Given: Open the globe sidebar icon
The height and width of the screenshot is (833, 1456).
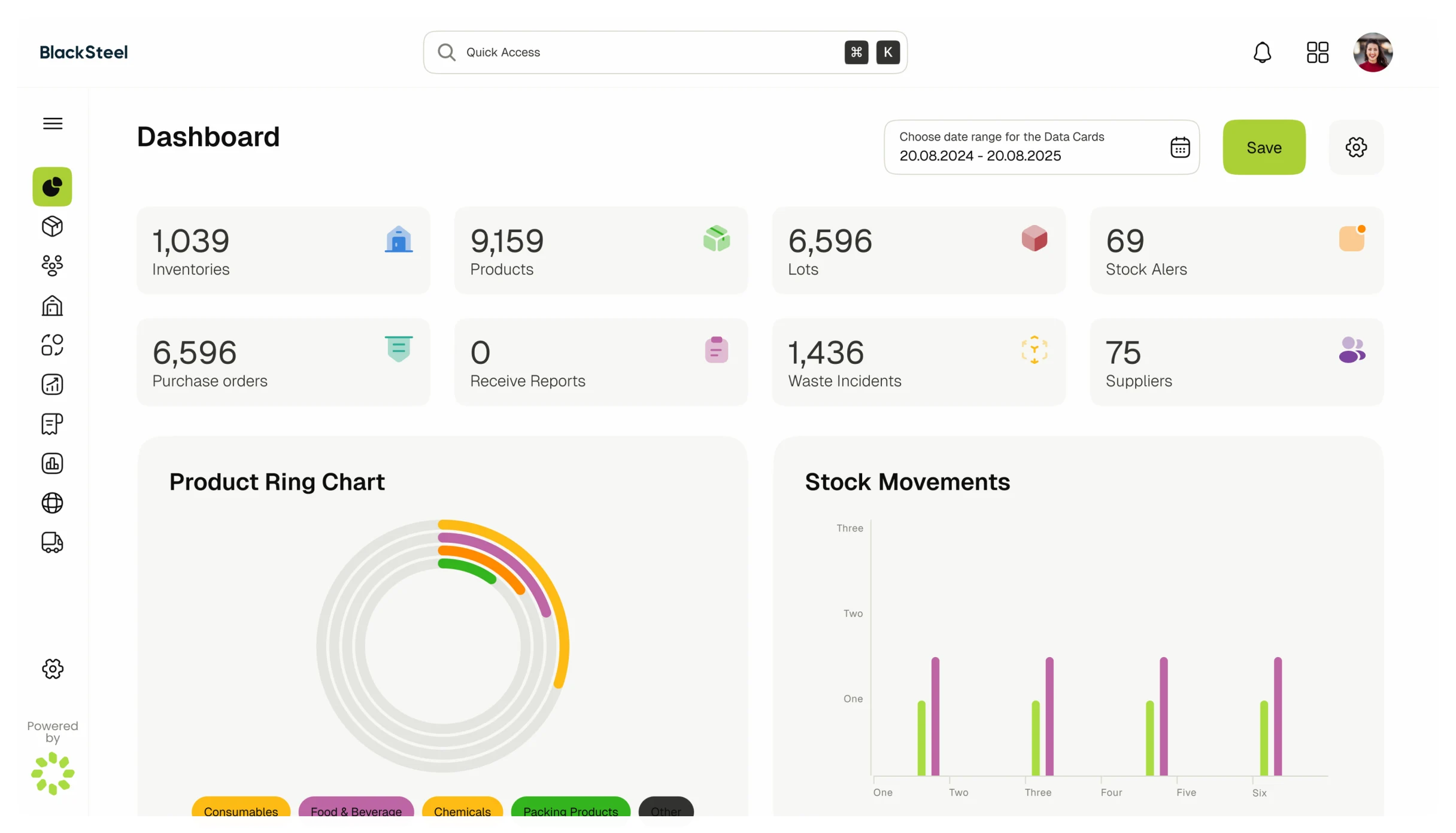Looking at the screenshot, I should click(x=52, y=503).
